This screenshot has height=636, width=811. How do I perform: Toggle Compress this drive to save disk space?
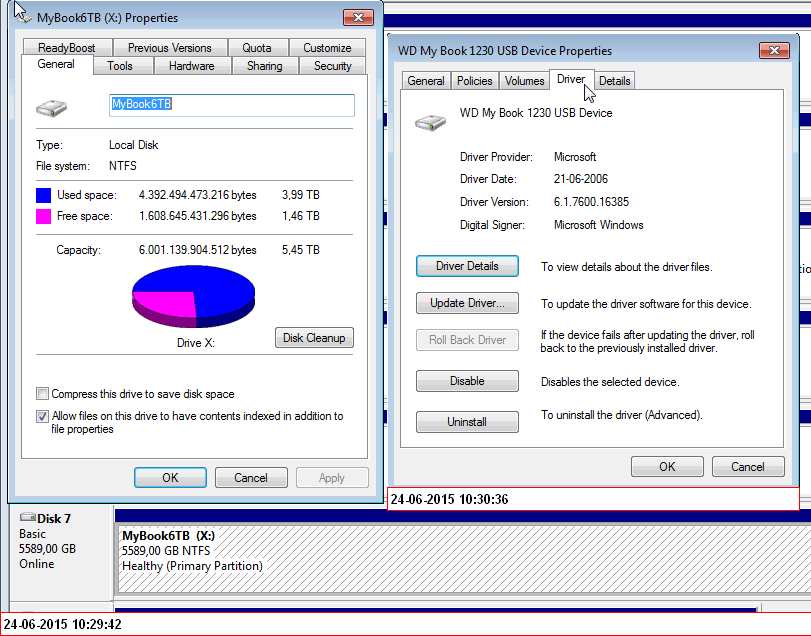[42, 394]
